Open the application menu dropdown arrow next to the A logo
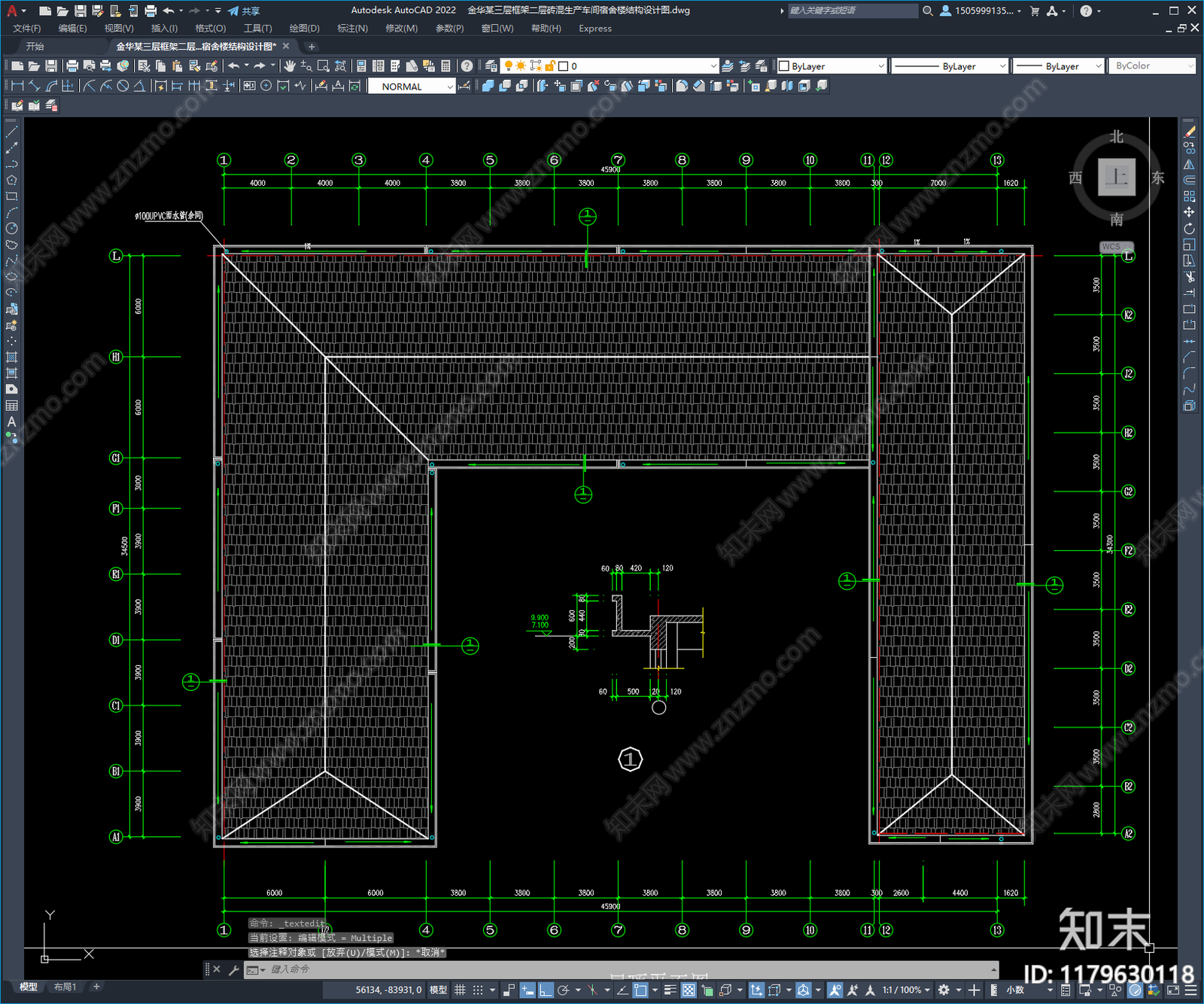Image resolution: width=1204 pixels, height=1004 pixels. [24, 11]
